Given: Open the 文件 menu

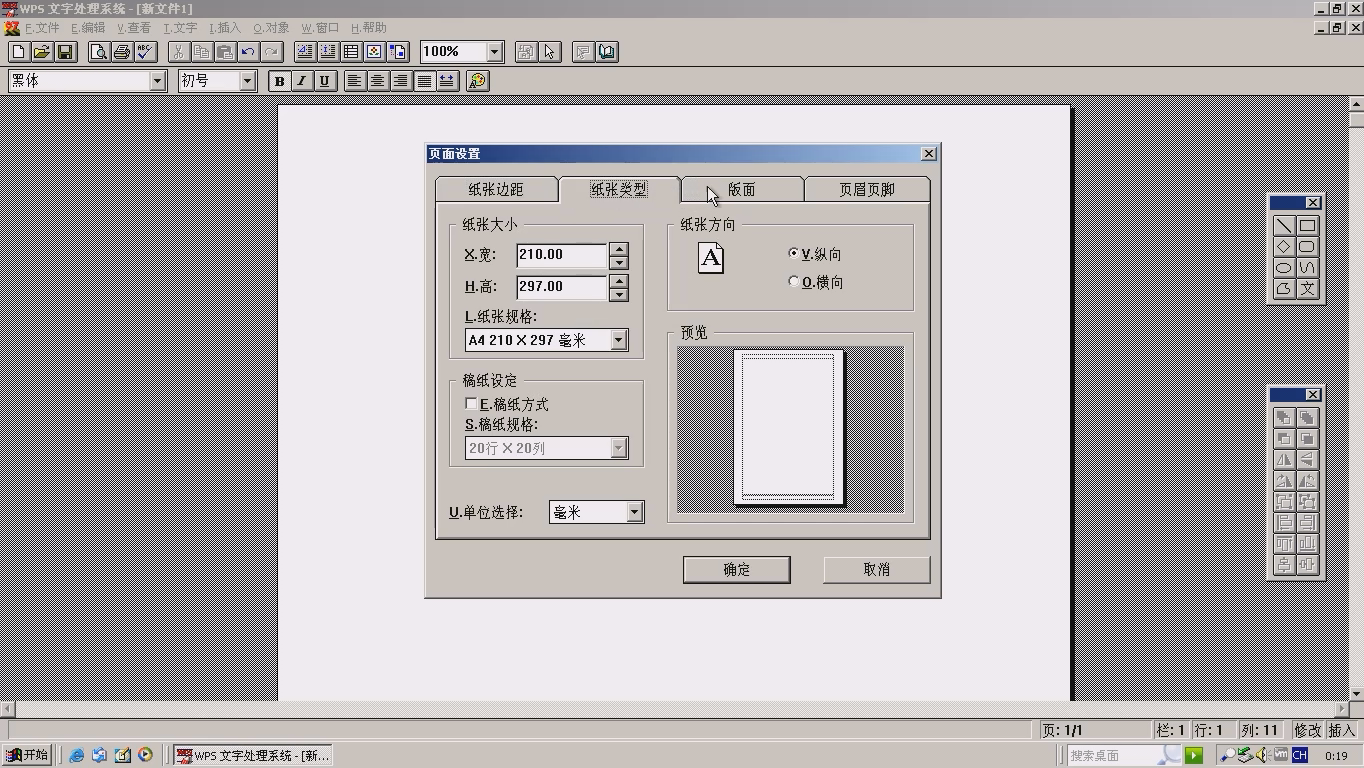Looking at the screenshot, I should click(42, 28).
